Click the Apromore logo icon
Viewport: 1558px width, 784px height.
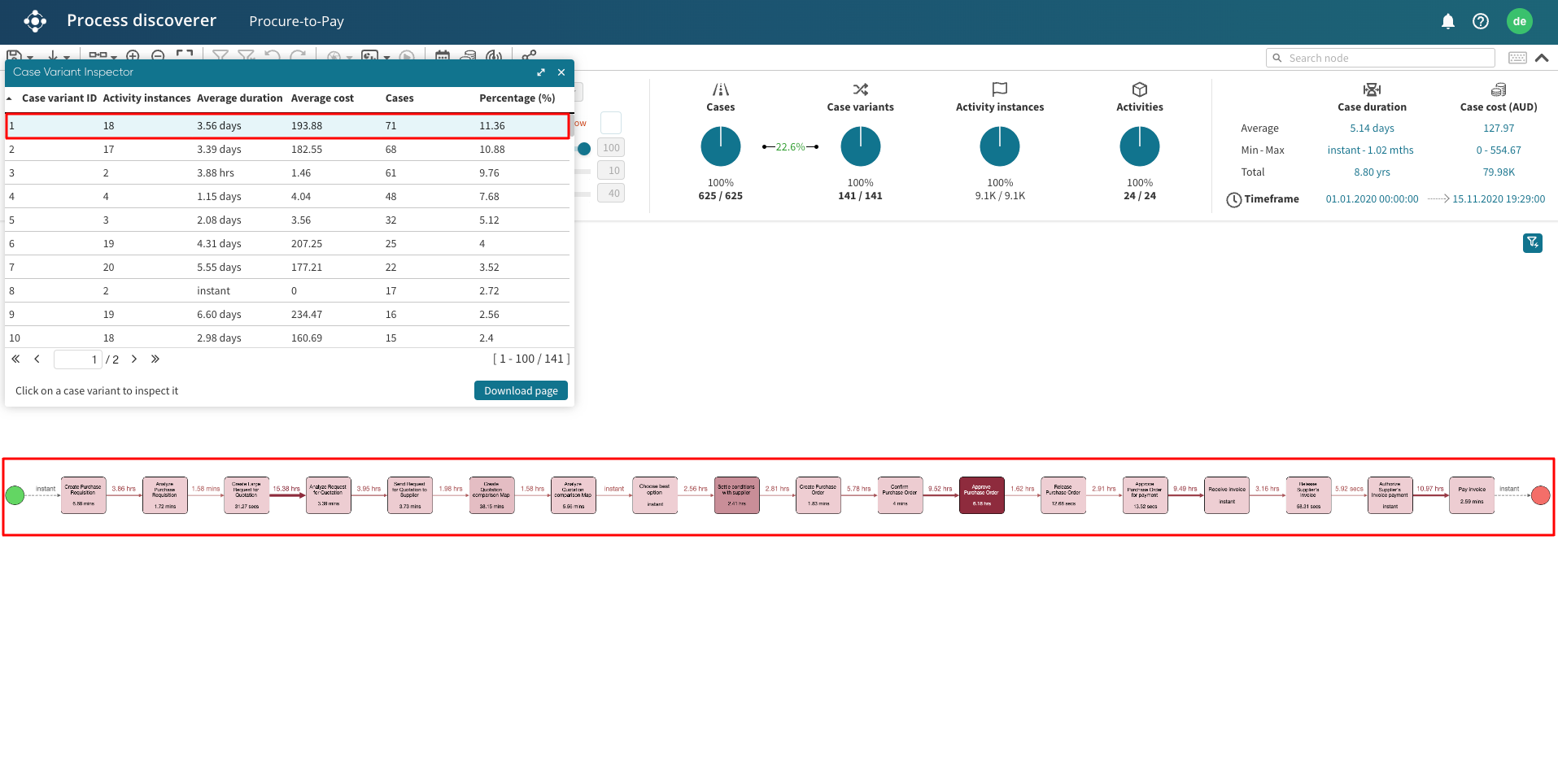[35, 21]
